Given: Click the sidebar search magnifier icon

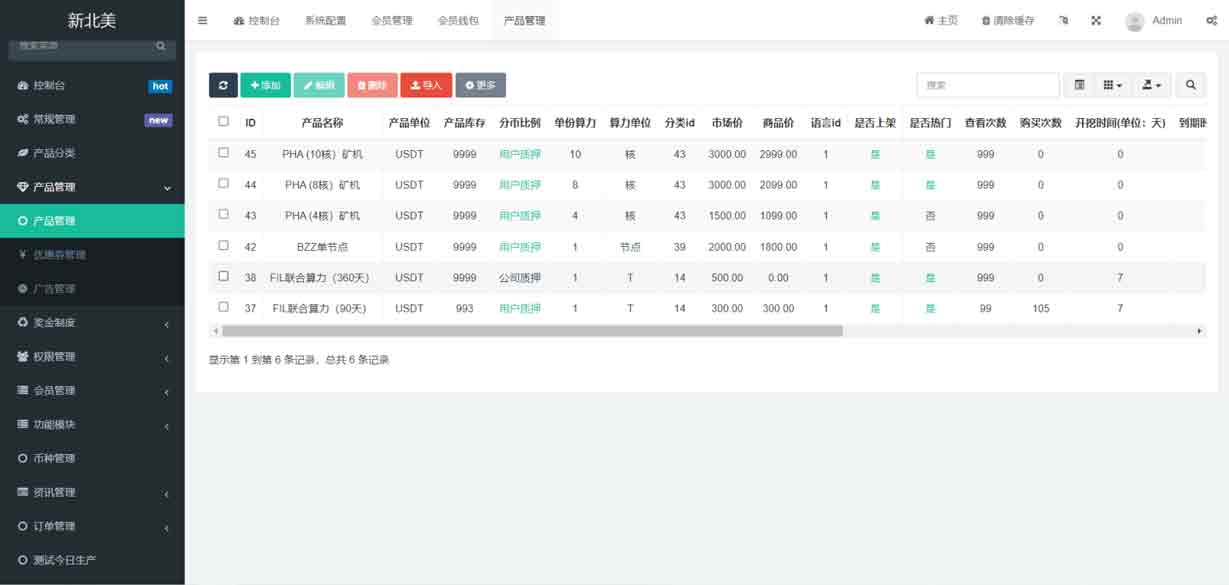Looking at the screenshot, I should [161, 45].
